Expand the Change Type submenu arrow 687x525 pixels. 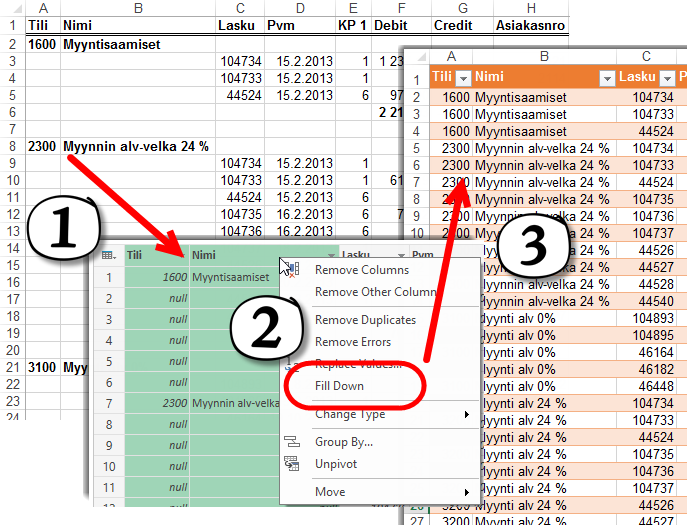tap(466, 414)
